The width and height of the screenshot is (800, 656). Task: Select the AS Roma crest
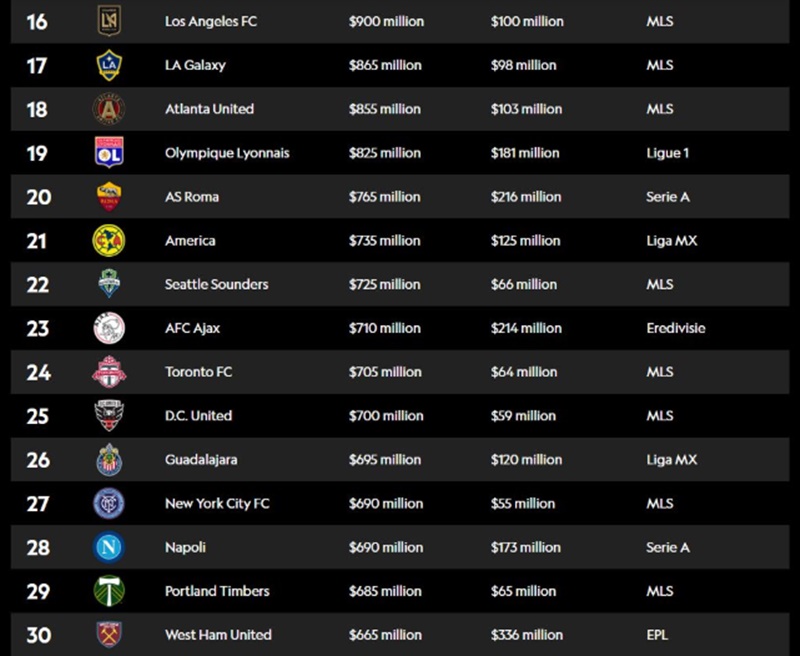tap(109, 196)
